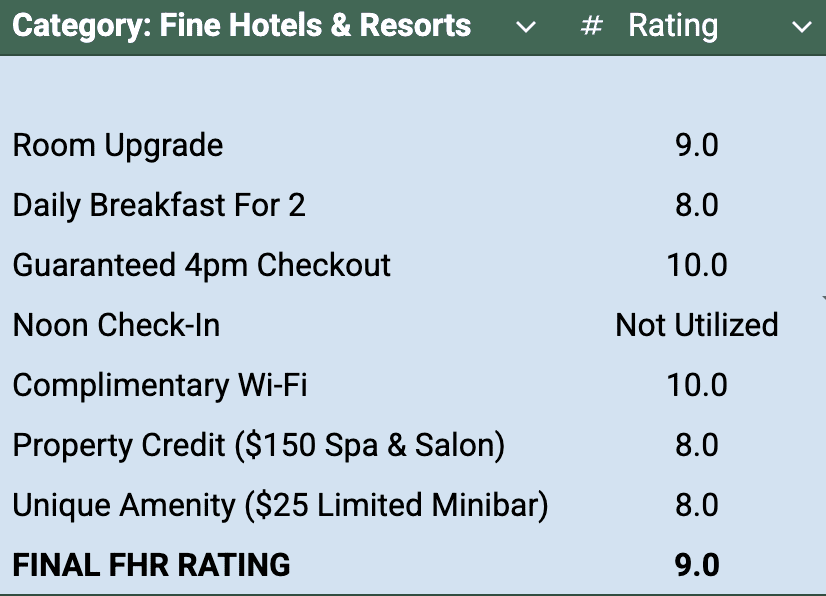Select the Unique Amenity ($25 Limited Minibar) cell
The width and height of the screenshot is (826, 596).
[280, 505]
